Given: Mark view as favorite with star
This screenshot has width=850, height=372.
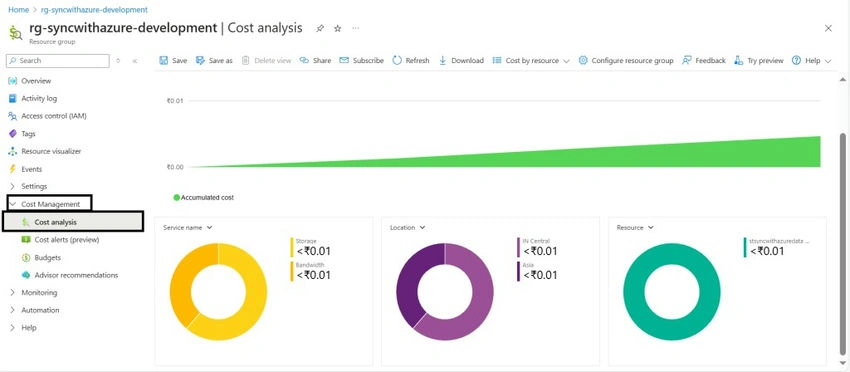Looking at the screenshot, I should [x=337, y=29].
